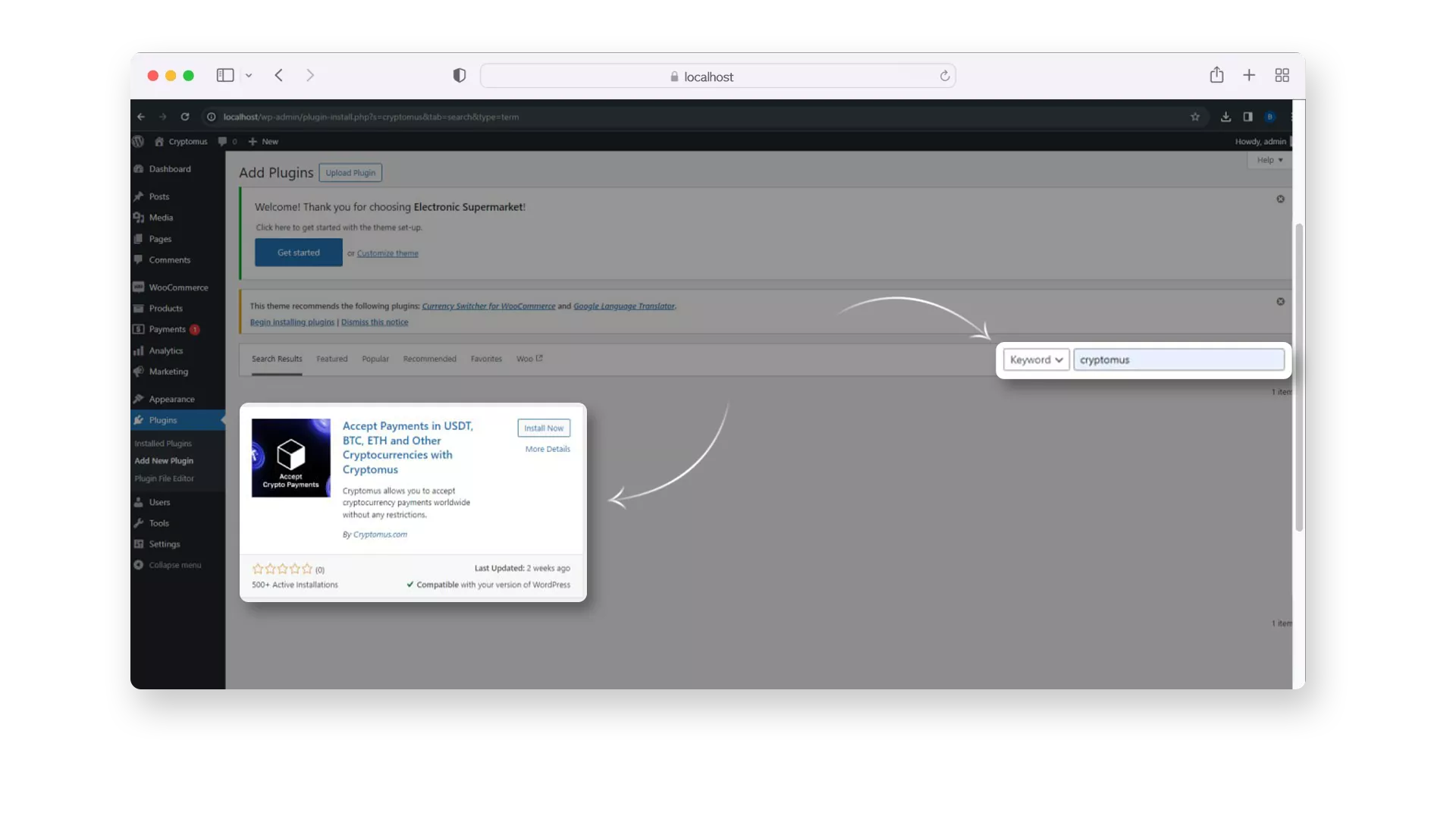This screenshot has width=1456, height=819.
Task: Open Google Language Translator link
Action: point(624,306)
